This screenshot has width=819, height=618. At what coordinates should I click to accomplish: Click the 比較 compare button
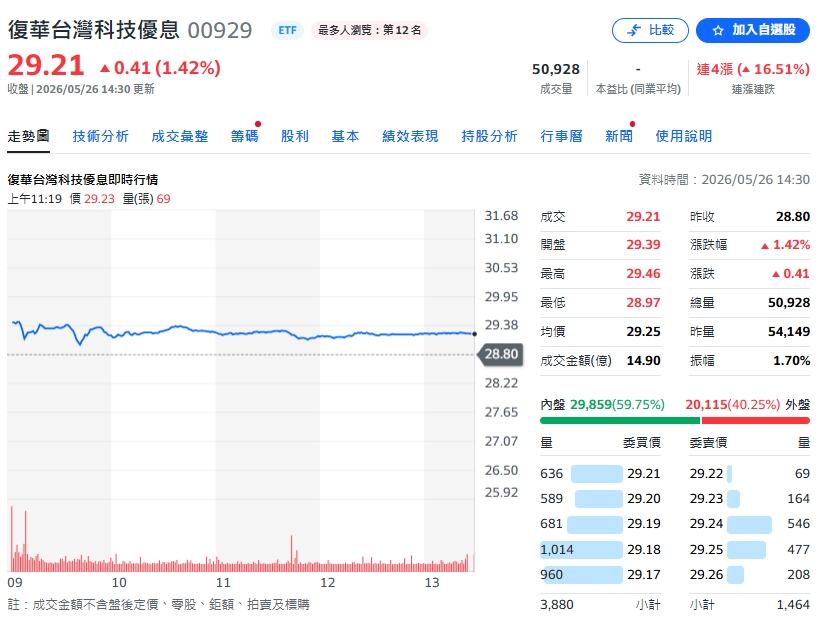pyautogui.click(x=650, y=30)
